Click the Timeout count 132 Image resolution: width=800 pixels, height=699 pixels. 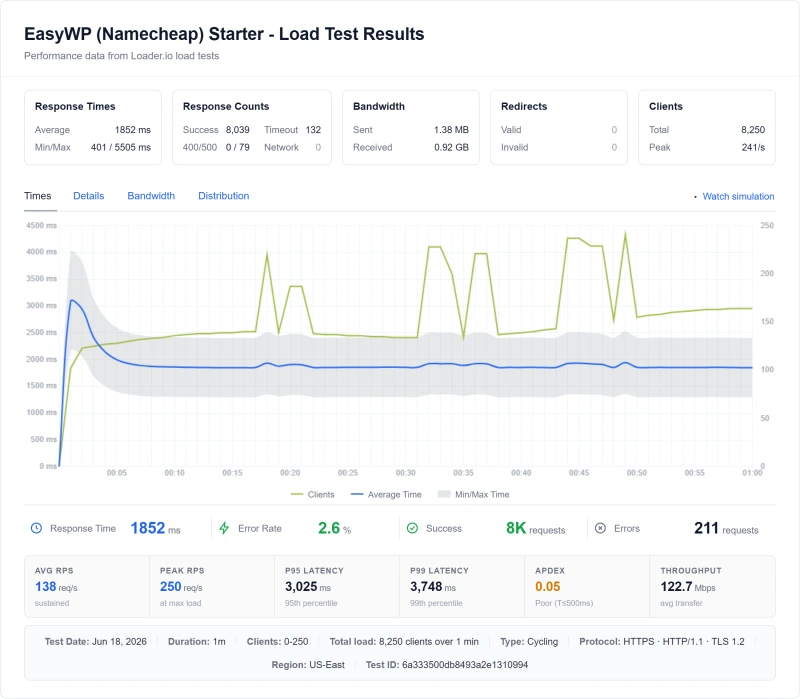coord(313,130)
